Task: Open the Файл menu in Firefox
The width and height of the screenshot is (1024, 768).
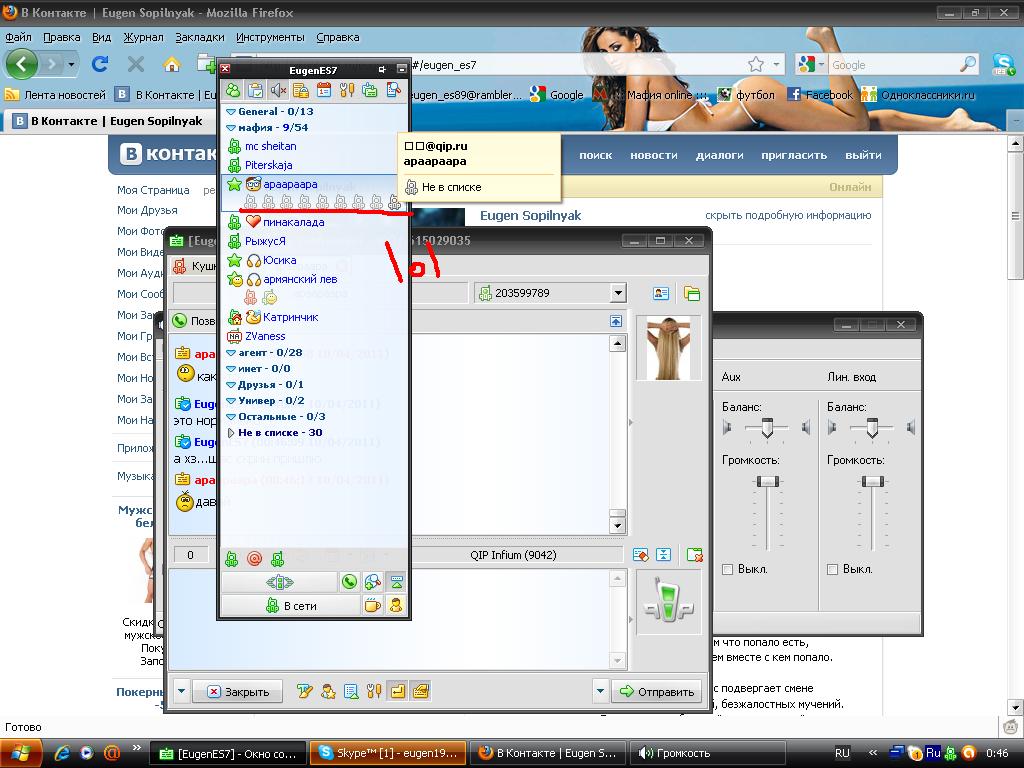Action: tap(18, 37)
